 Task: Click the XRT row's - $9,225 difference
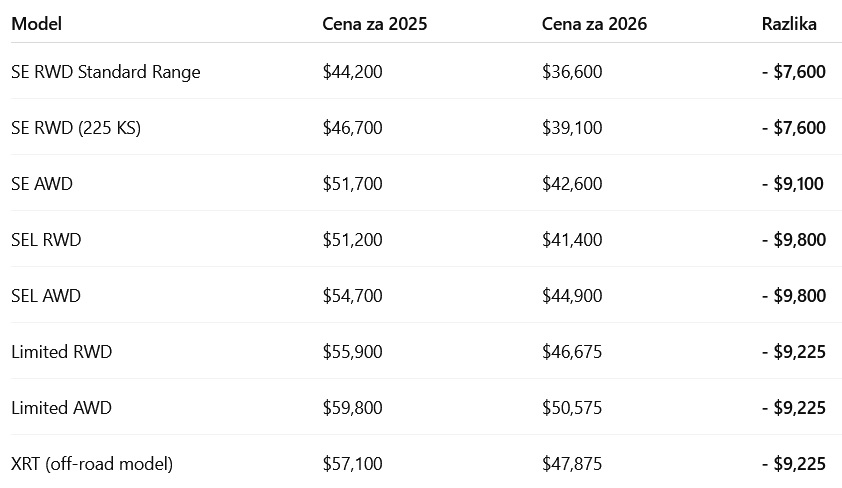(793, 464)
